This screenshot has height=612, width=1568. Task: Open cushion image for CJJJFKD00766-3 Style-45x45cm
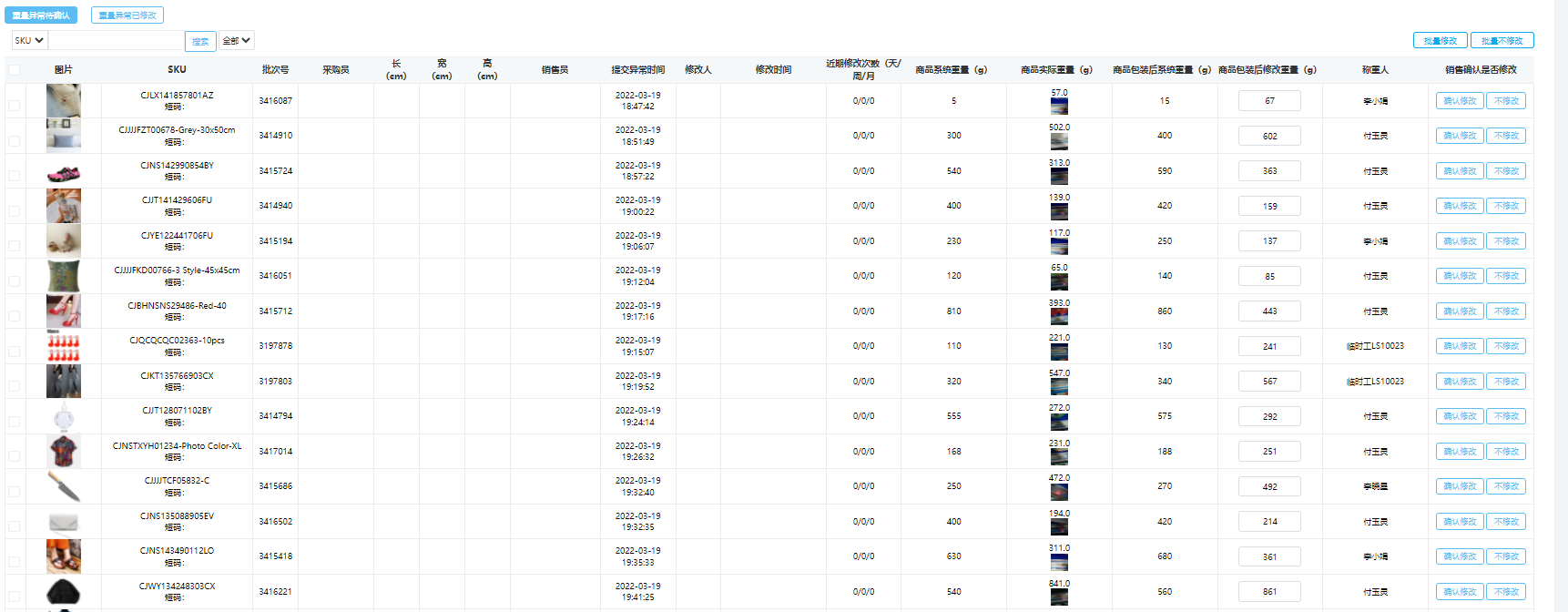click(64, 276)
